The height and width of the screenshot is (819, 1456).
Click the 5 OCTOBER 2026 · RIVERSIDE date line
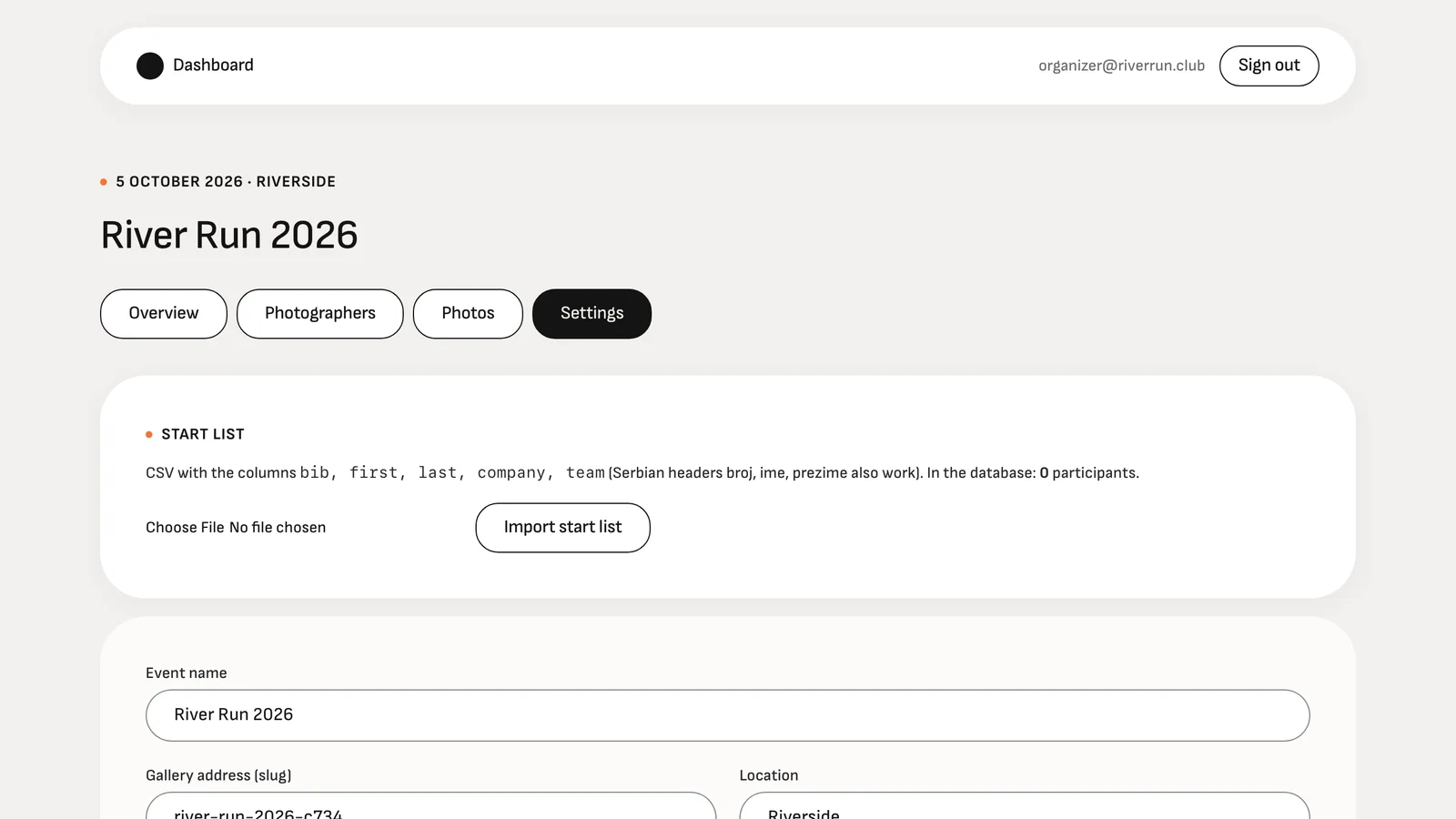pos(226,182)
